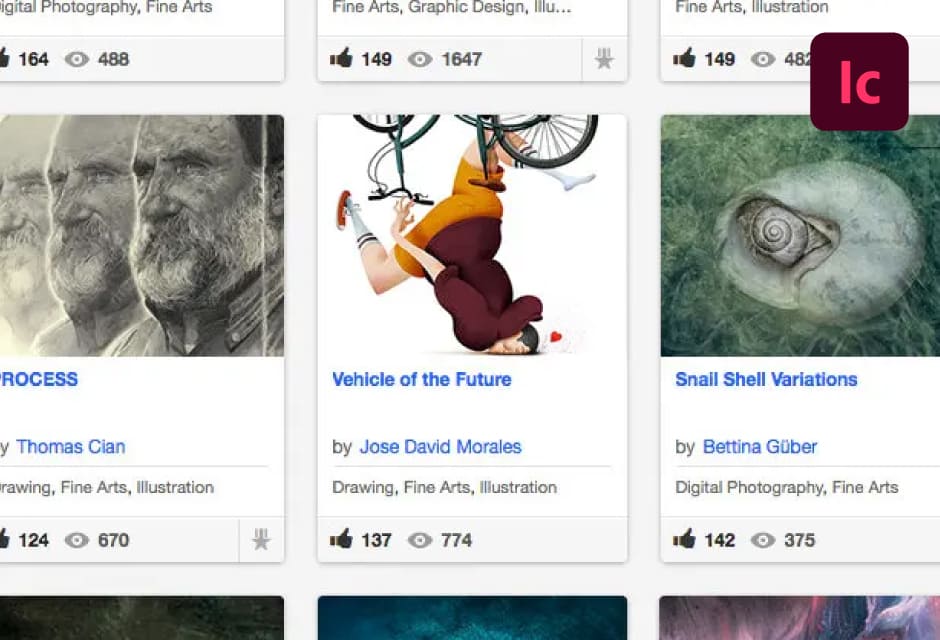
Task: Click the eye icon showing 375 views
Action: (762, 540)
